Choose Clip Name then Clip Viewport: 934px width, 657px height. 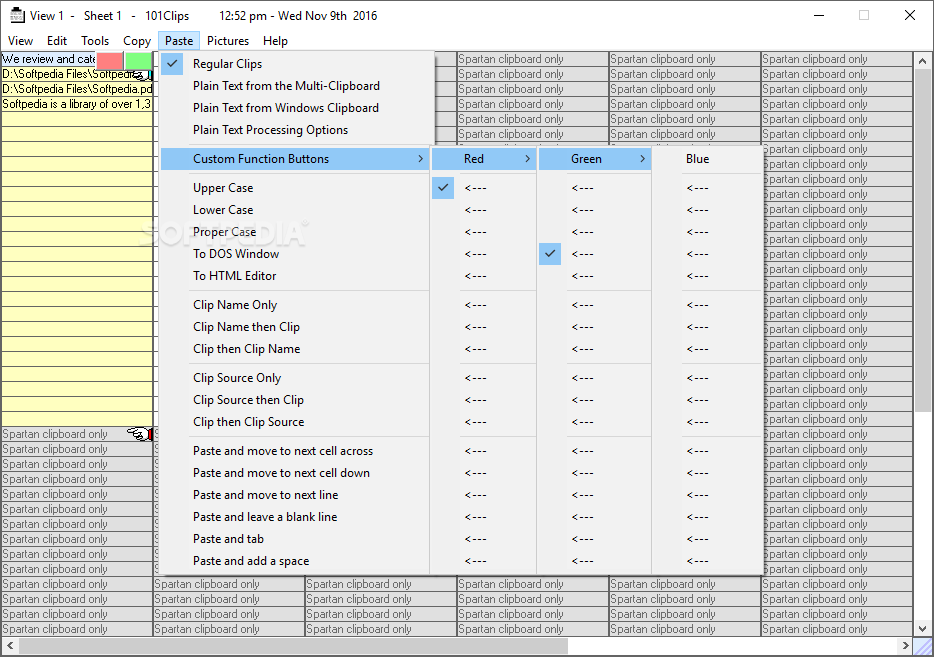click(x=295, y=327)
